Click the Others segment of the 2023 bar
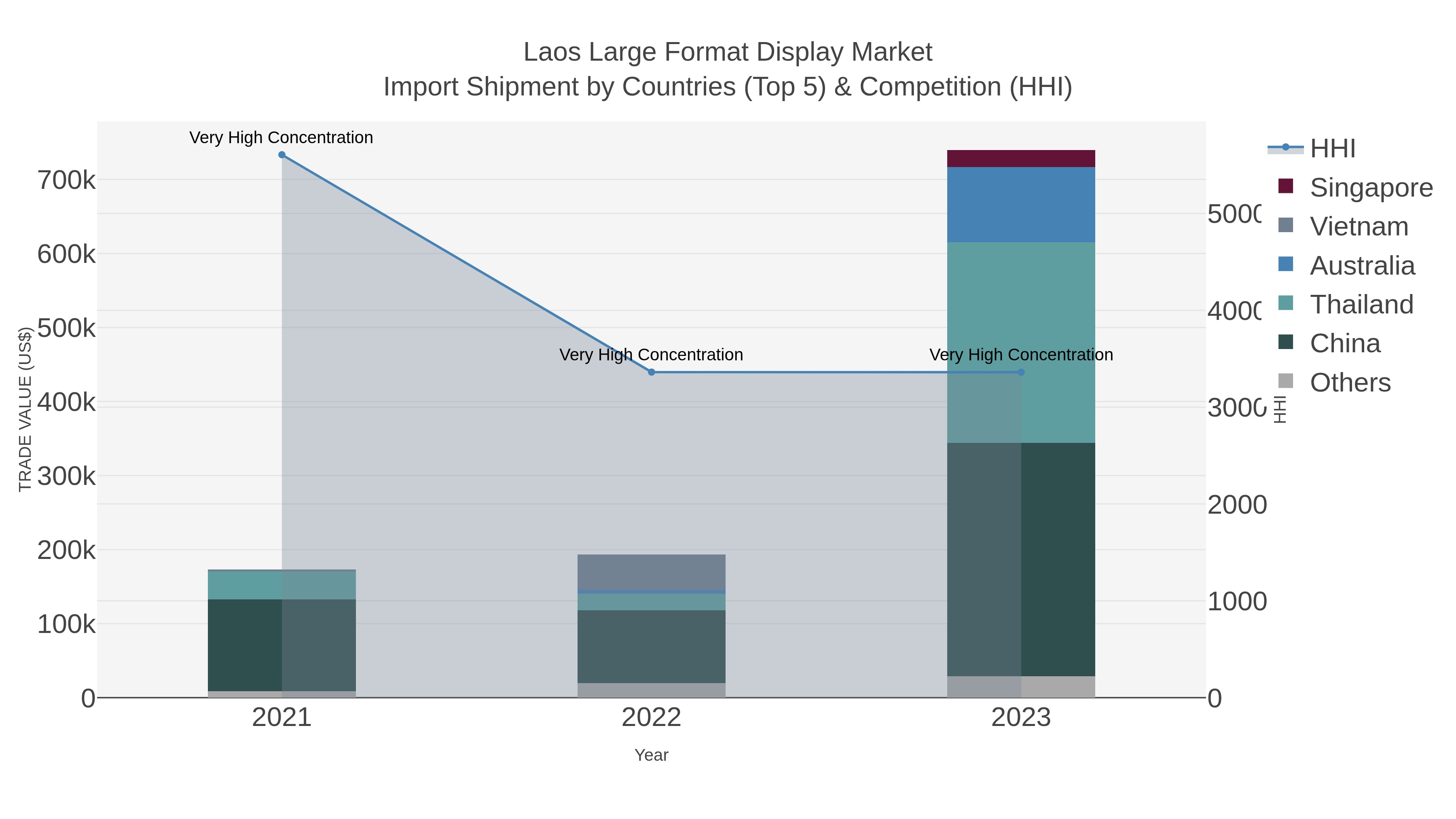This screenshot has height=819, width=1456. click(1021, 687)
